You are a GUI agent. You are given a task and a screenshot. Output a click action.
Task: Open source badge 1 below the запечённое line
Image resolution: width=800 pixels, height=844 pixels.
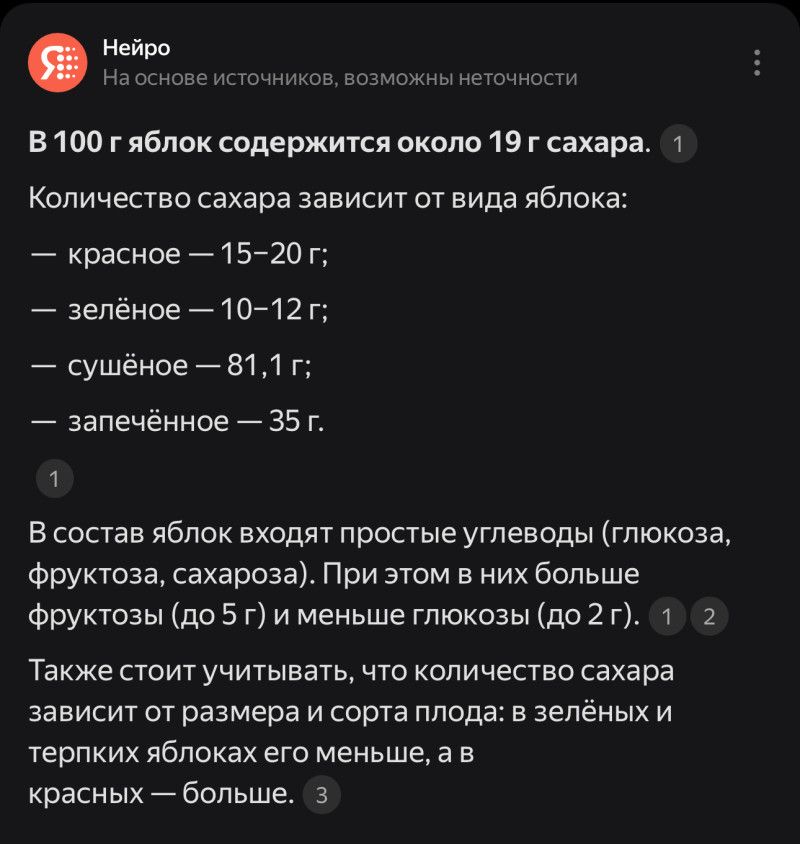[x=55, y=480]
